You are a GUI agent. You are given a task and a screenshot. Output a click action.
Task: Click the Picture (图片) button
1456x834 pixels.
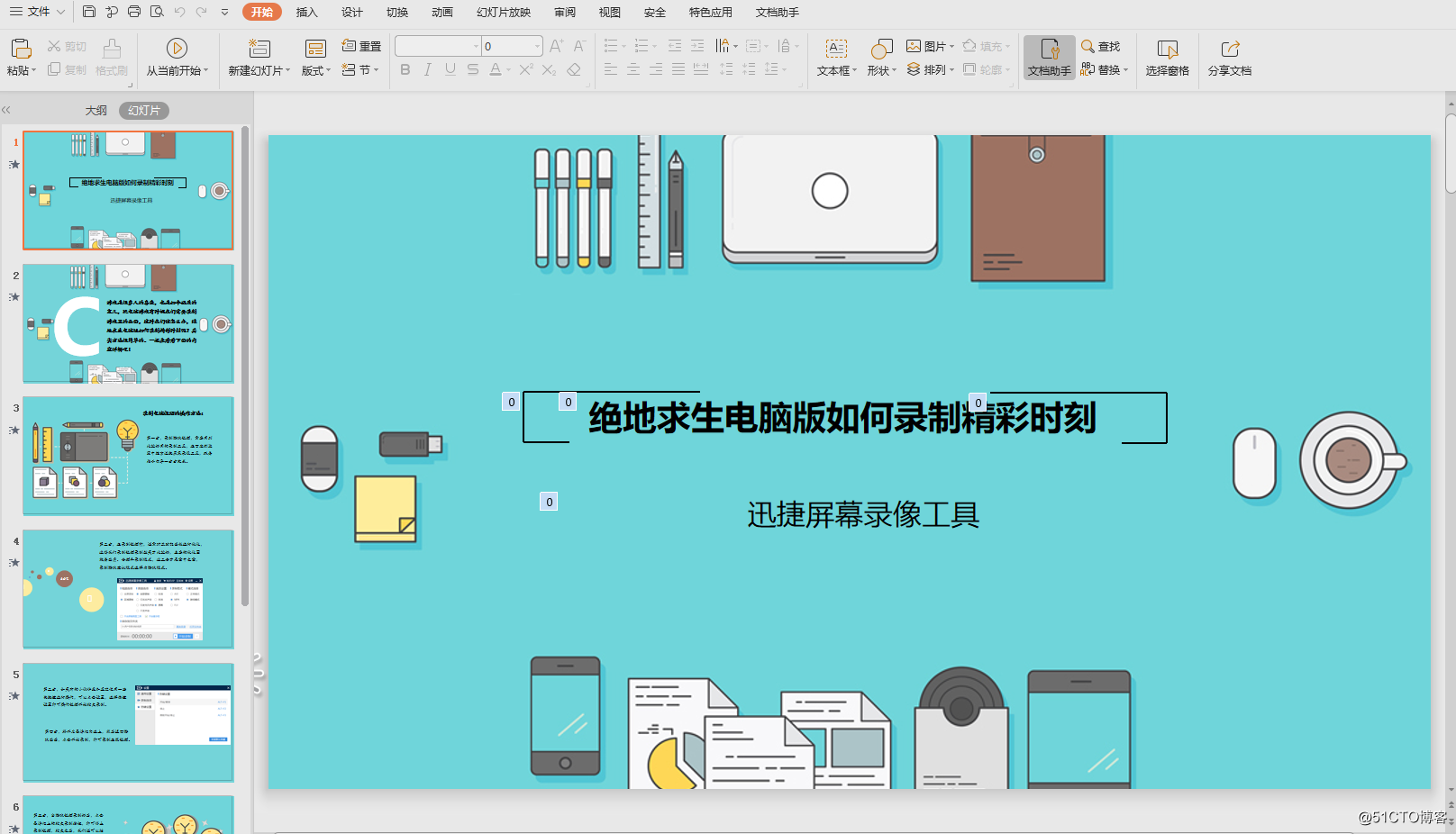[930, 46]
